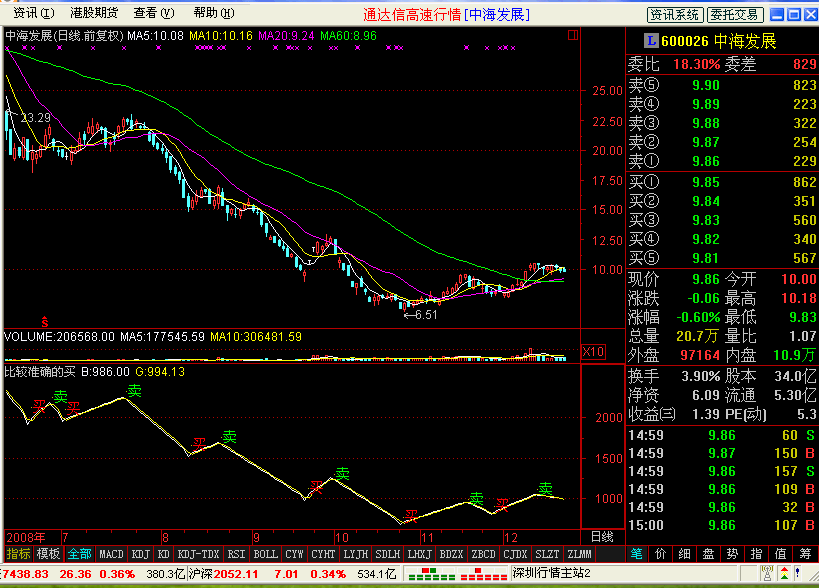Open the 港股期货 menu
The width and height of the screenshot is (819, 588).
coord(94,13)
